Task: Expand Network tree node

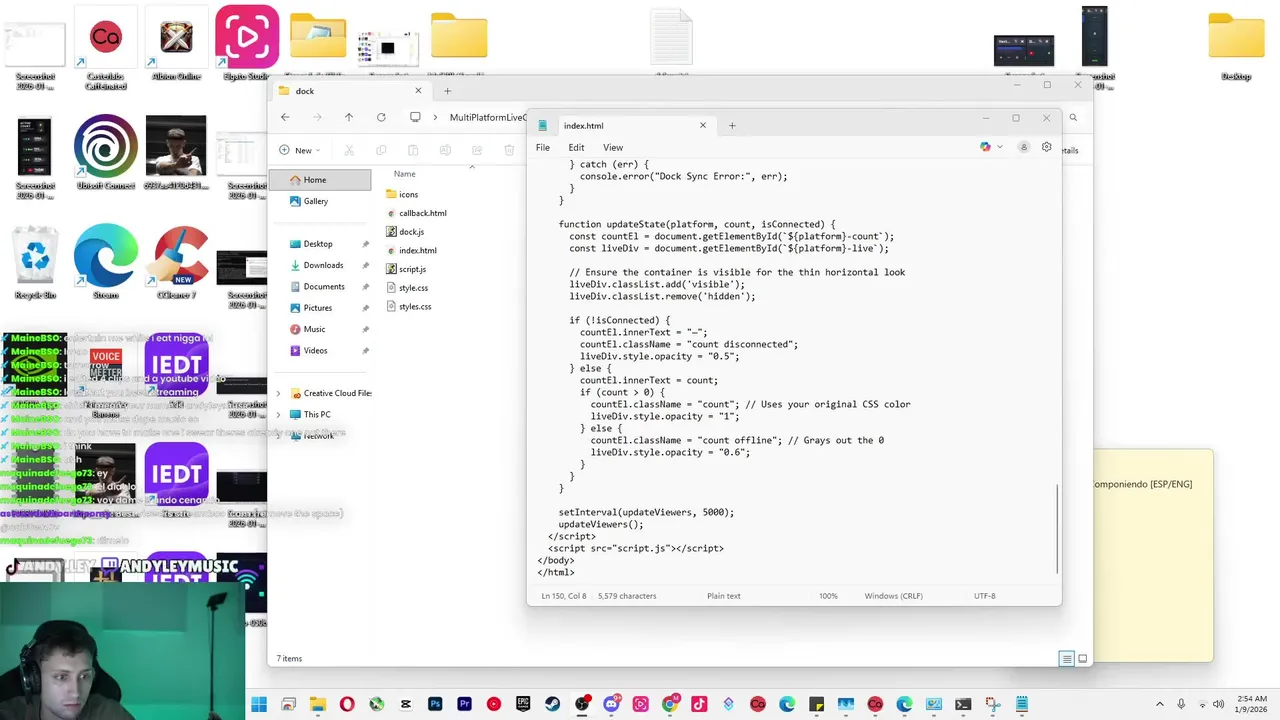Action: tap(279, 436)
